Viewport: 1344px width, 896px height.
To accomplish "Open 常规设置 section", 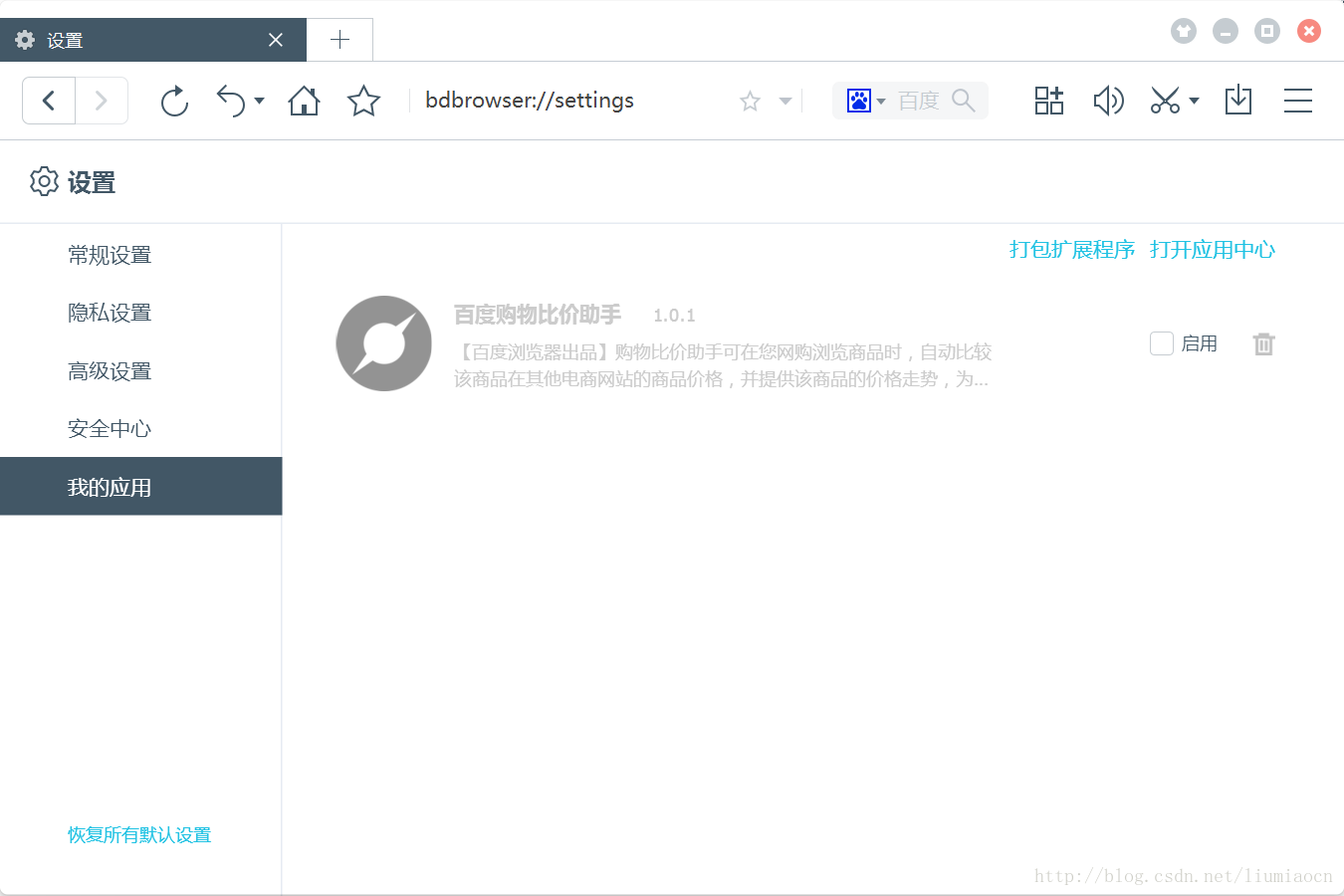I will [140, 255].
